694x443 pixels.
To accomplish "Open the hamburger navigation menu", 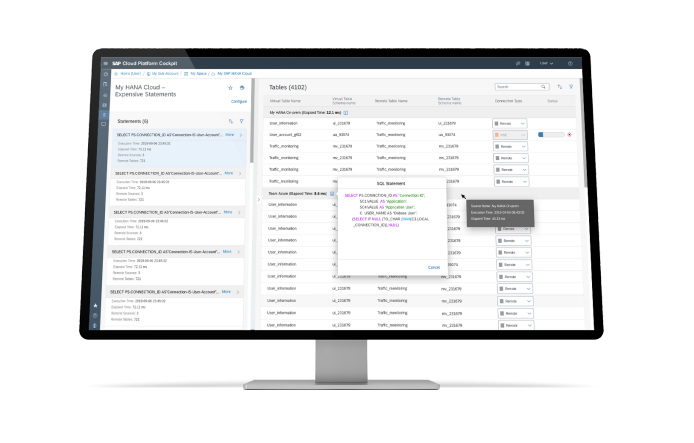I will pyautogui.click(x=105, y=63).
